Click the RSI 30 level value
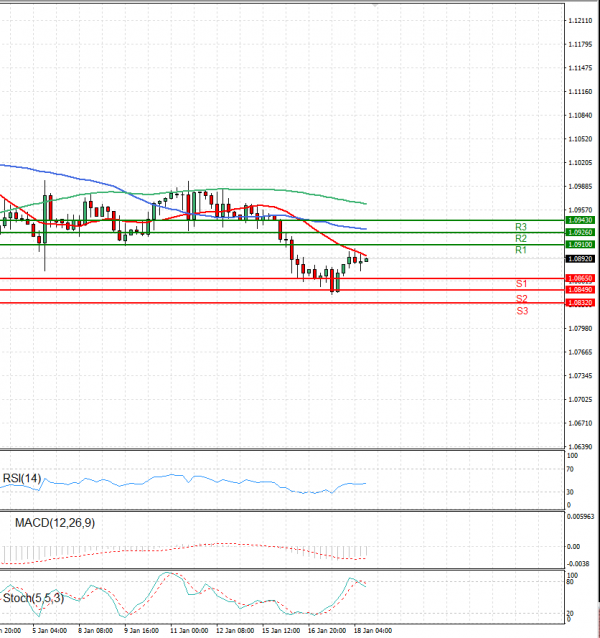The width and height of the screenshot is (600, 638). (570, 492)
